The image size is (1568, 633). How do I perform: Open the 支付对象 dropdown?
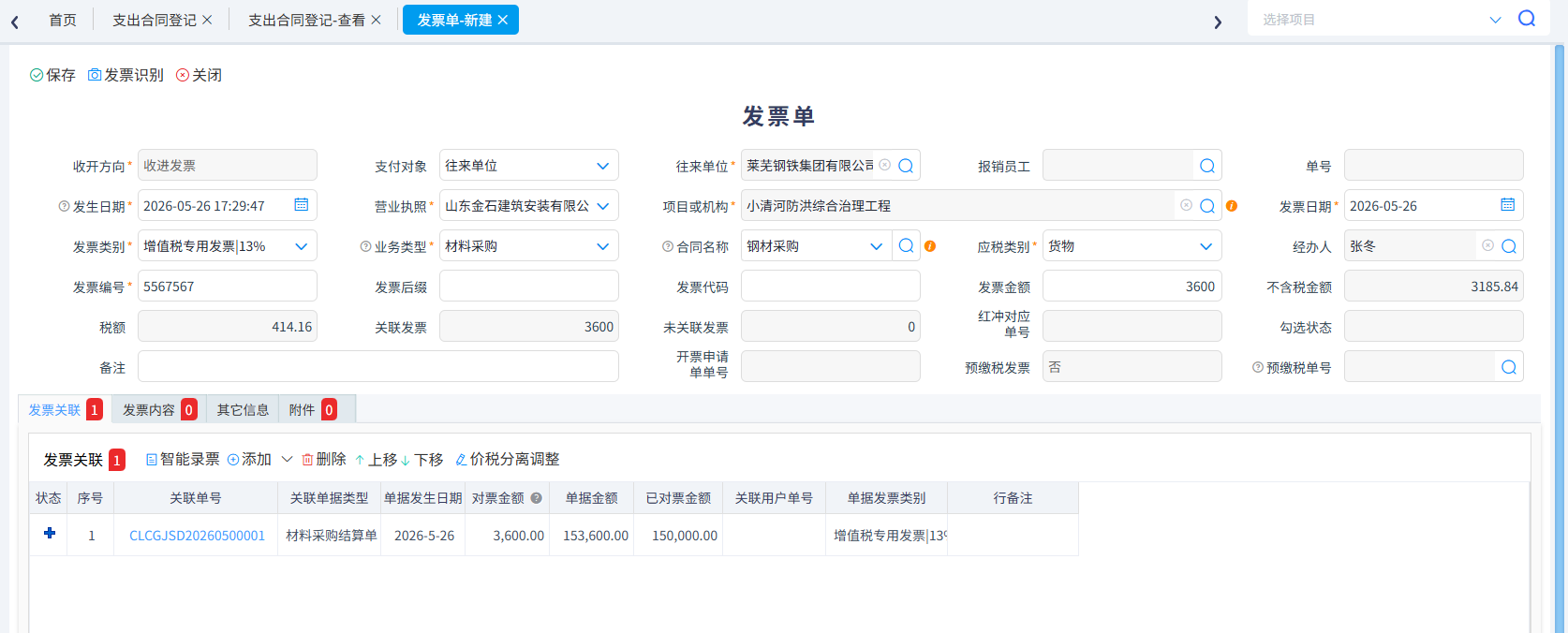[603, 166]
